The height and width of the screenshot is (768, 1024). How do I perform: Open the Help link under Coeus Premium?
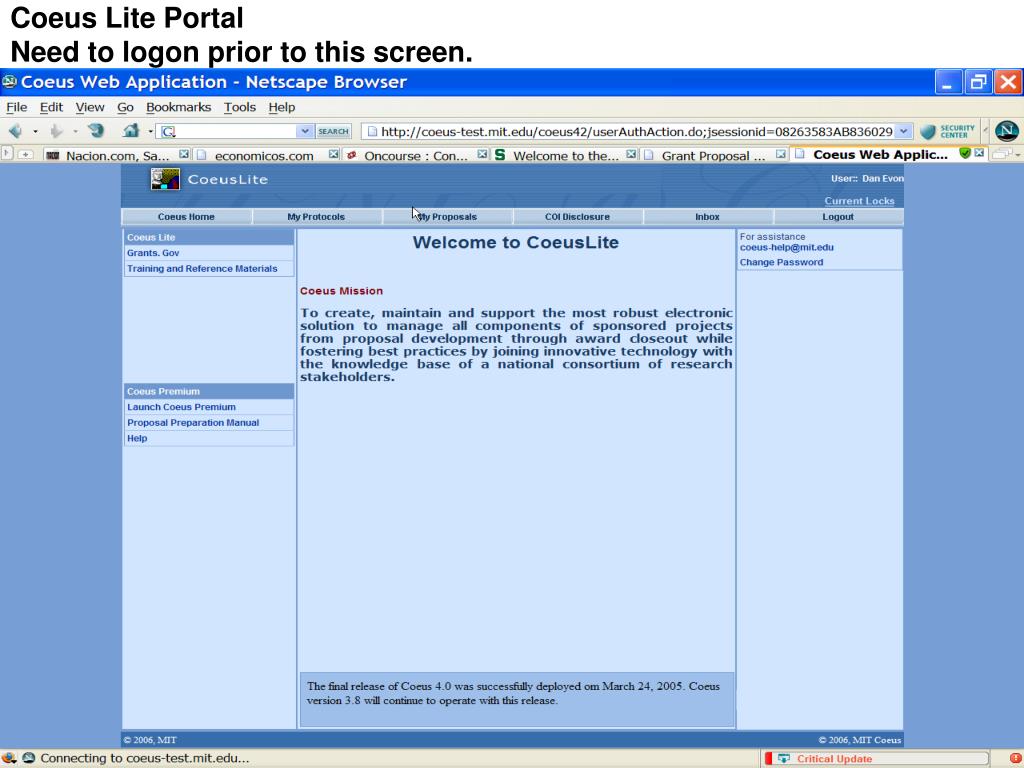pyautogui.click(x=136, y=438)
